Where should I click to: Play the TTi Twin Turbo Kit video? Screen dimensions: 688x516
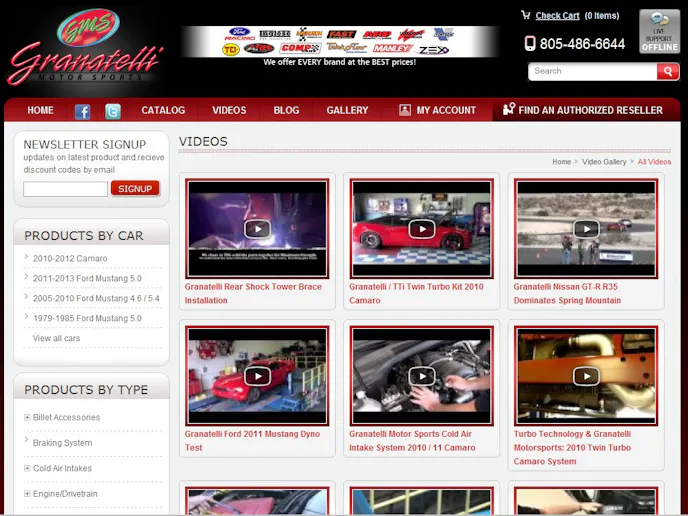click(421, 229)
